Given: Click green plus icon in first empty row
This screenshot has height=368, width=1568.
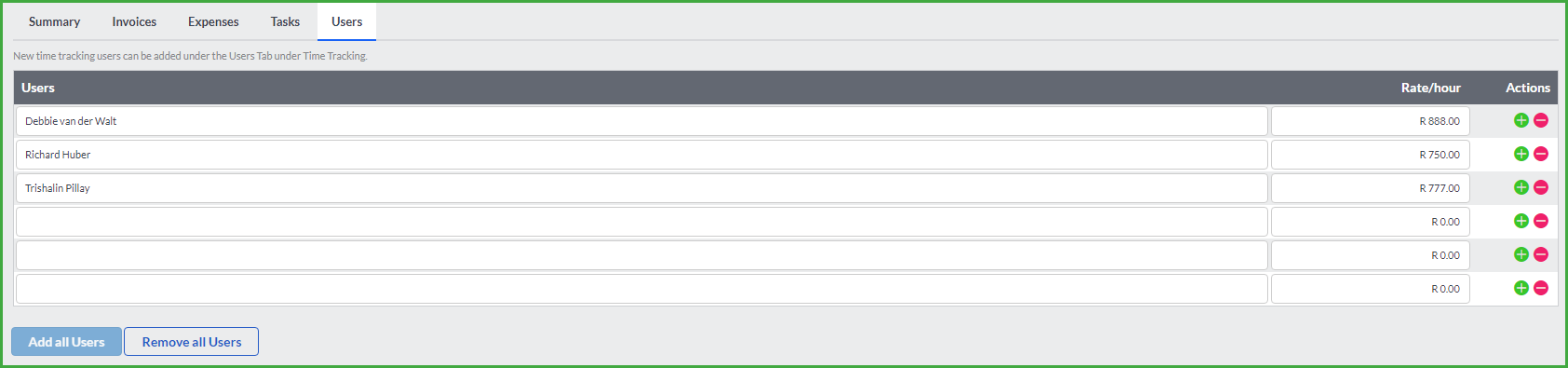Looking at the screenshot, I should click(1521, 221).
